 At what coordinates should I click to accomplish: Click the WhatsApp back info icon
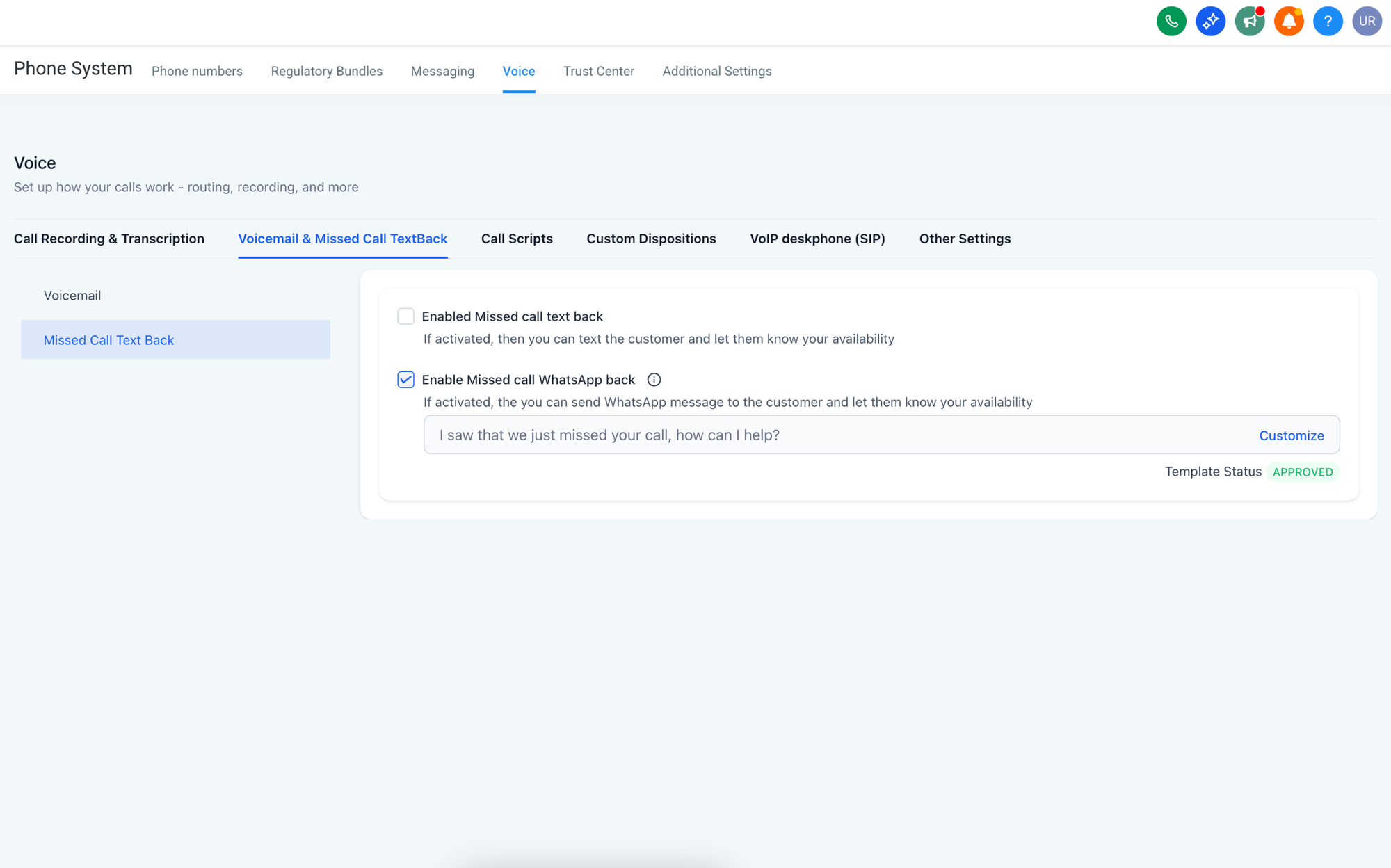[654, 380]
